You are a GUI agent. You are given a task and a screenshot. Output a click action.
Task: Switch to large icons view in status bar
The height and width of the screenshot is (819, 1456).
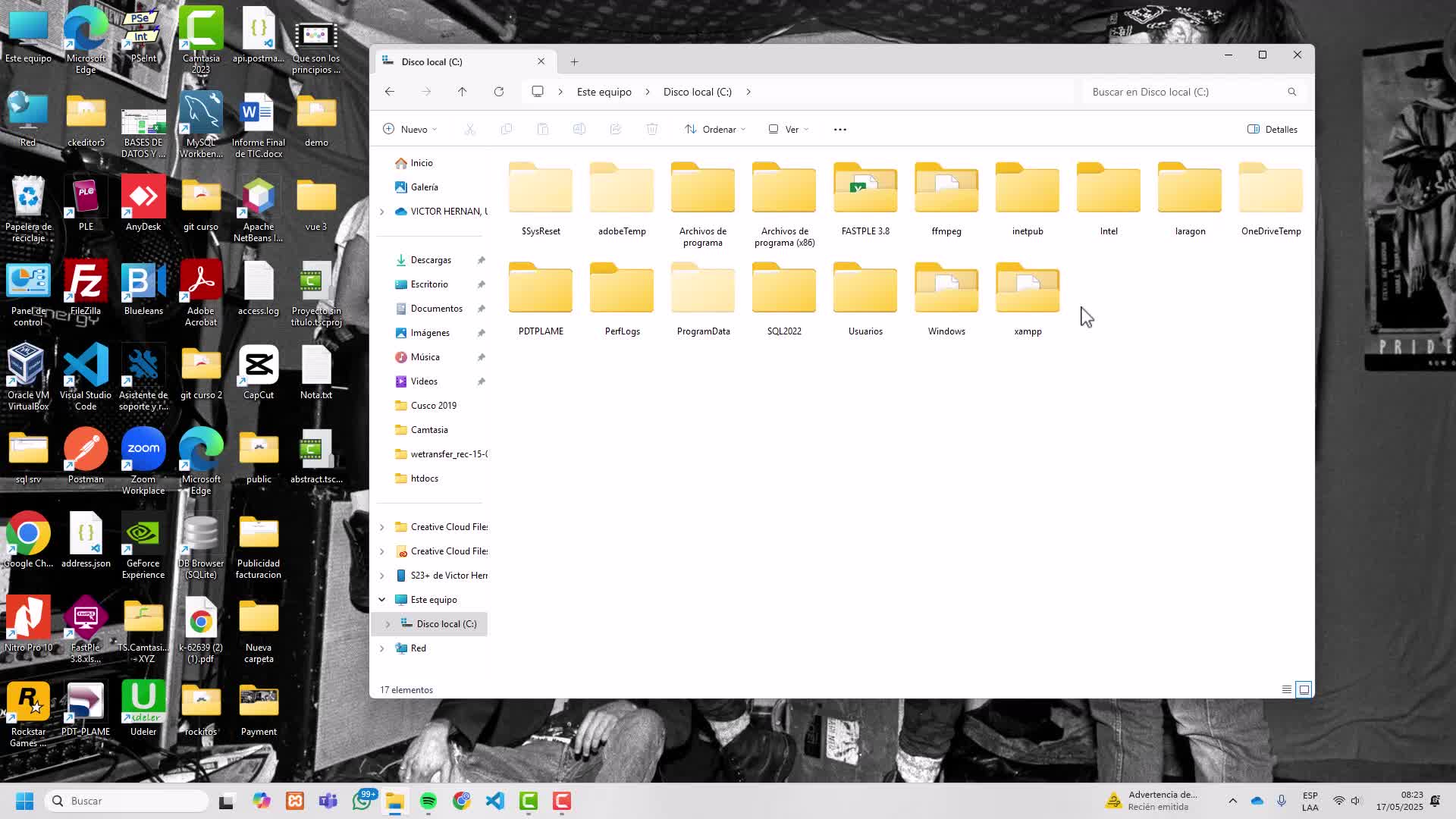click(1304, 689)
